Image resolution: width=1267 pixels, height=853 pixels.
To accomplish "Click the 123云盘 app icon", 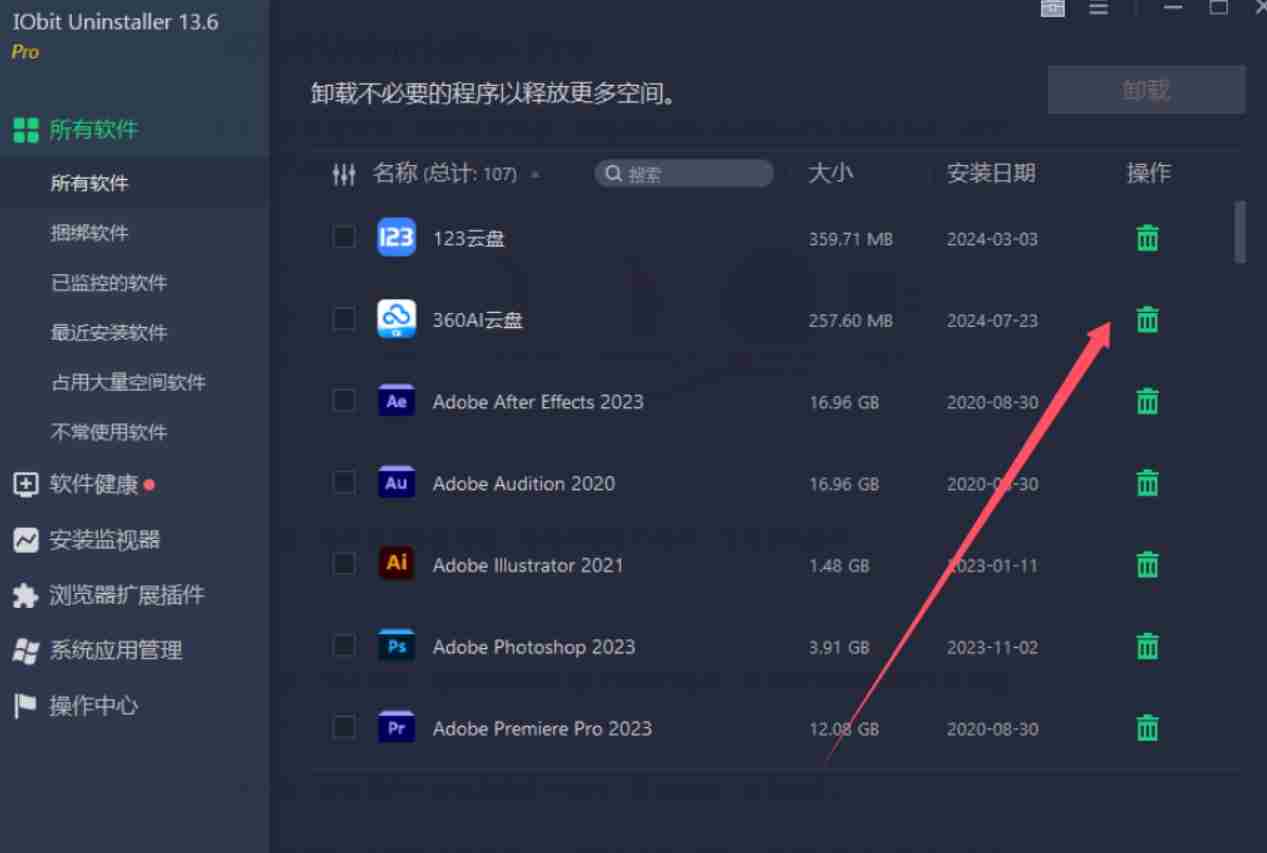I will 396,238.
